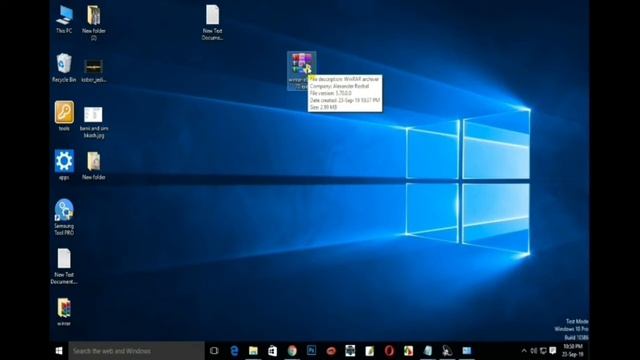Open the Opera browser taskbar icon
Image resolution: width=640 pixels, height=360 pixels.
389,351
